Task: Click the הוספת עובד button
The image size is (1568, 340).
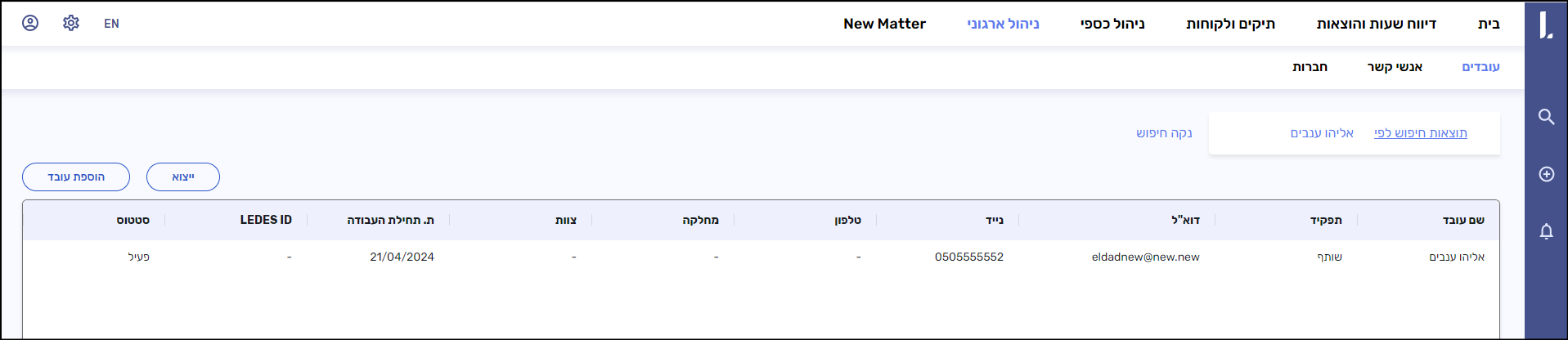Action: [x=76, y=177]
